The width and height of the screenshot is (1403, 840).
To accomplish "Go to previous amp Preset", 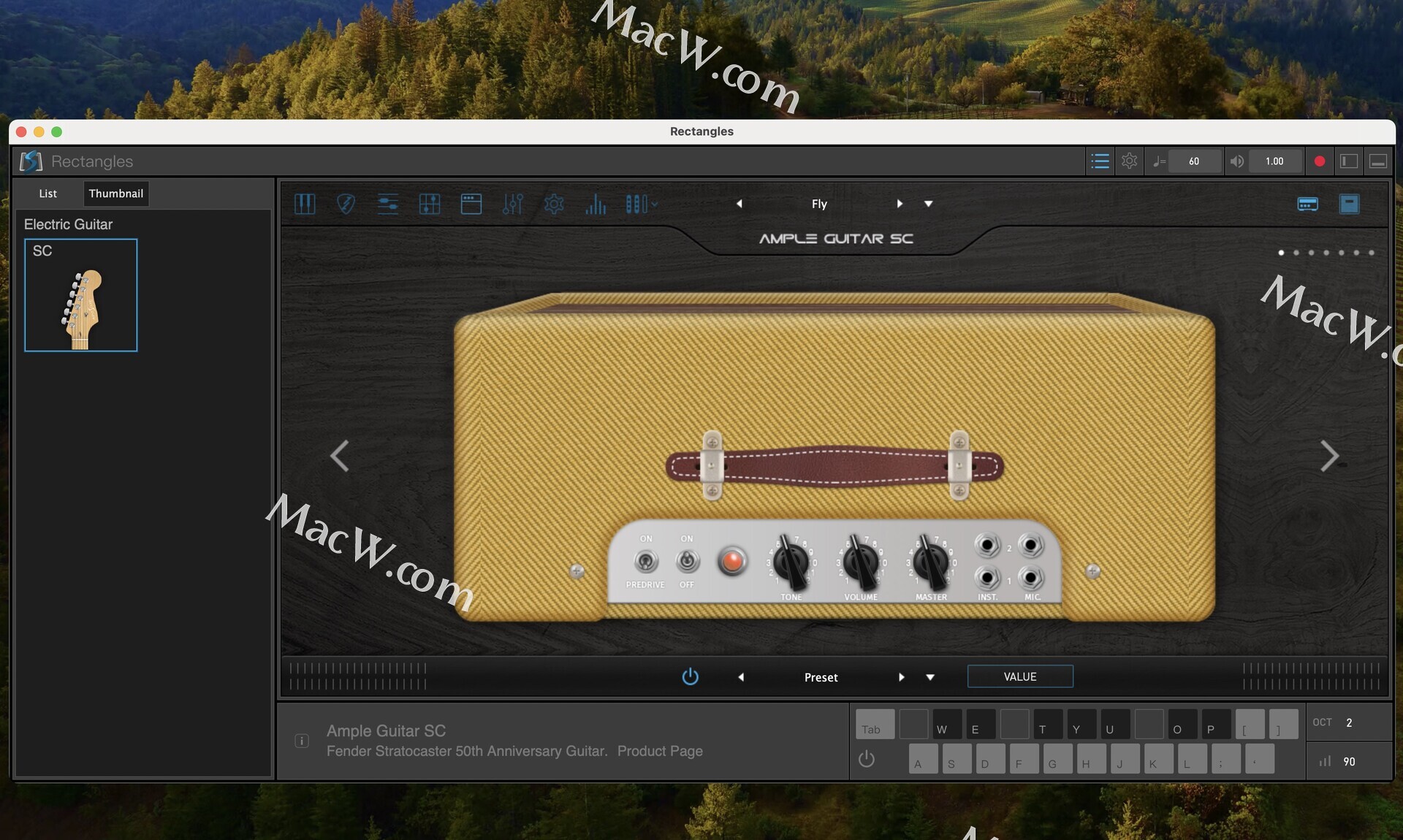I will pos(741,677).
